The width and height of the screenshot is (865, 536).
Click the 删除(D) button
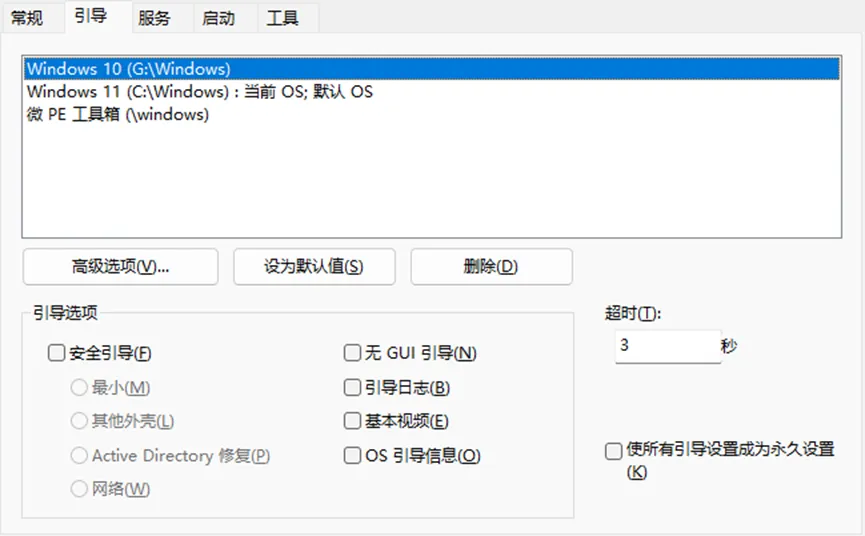pyautogui.click(x=491, y=266)
